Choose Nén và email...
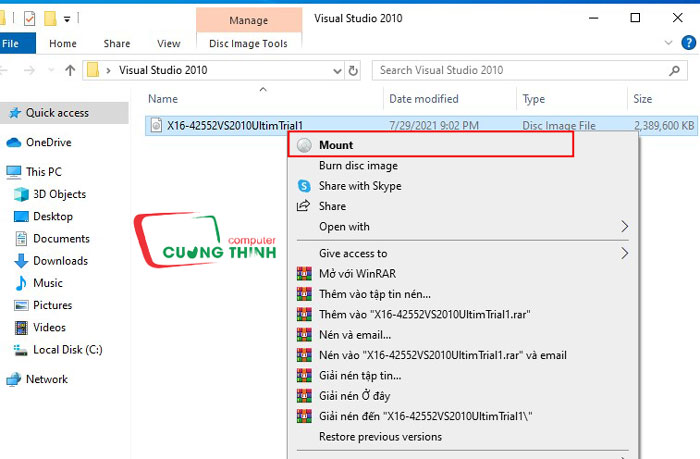700x459 pixels. point(355,335)
